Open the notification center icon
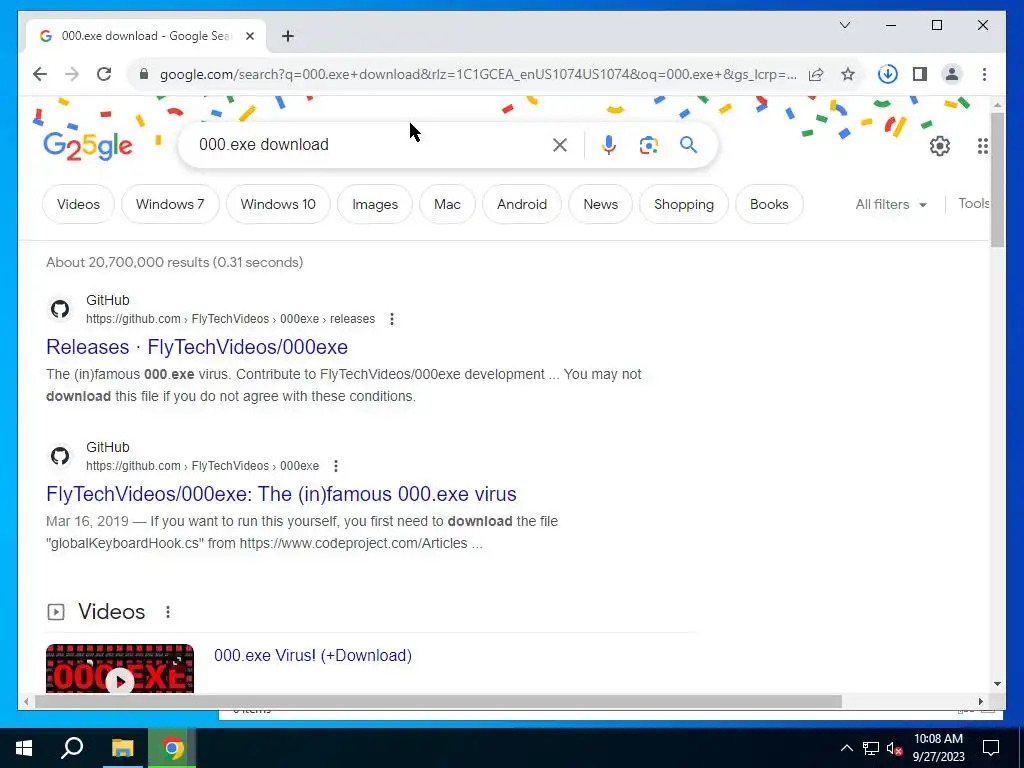The image size is (1024, 768). (991, 748)
